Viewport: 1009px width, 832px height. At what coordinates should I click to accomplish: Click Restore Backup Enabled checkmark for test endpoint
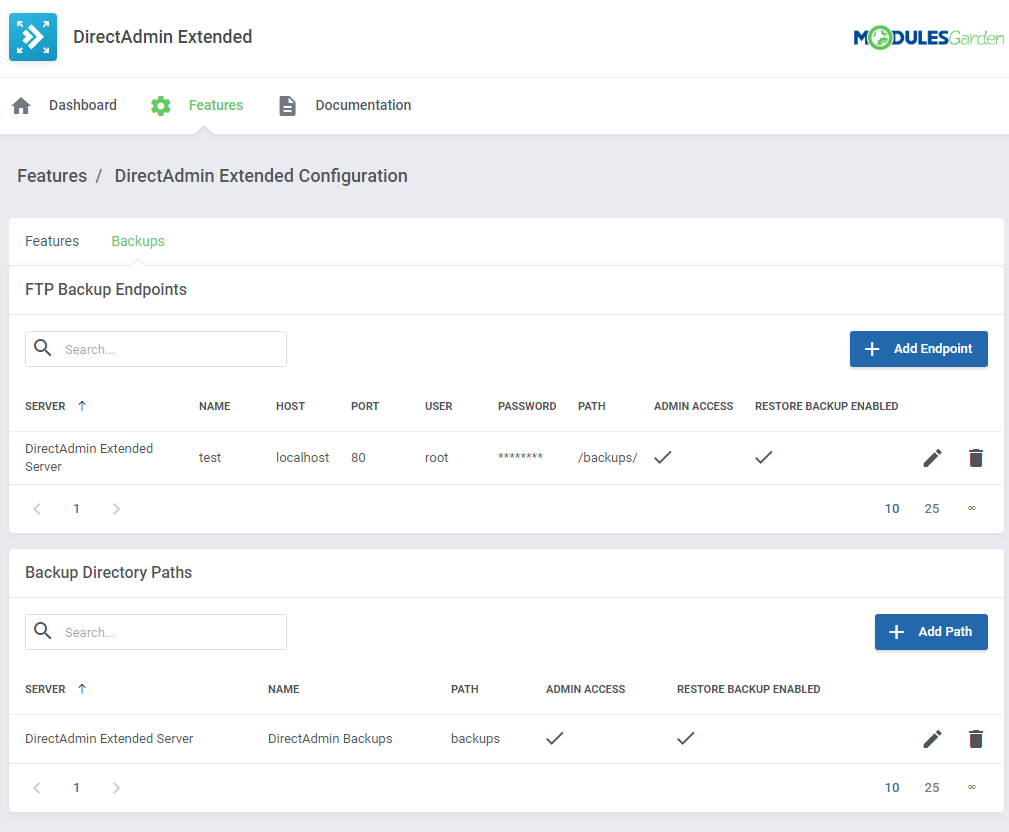764,458
